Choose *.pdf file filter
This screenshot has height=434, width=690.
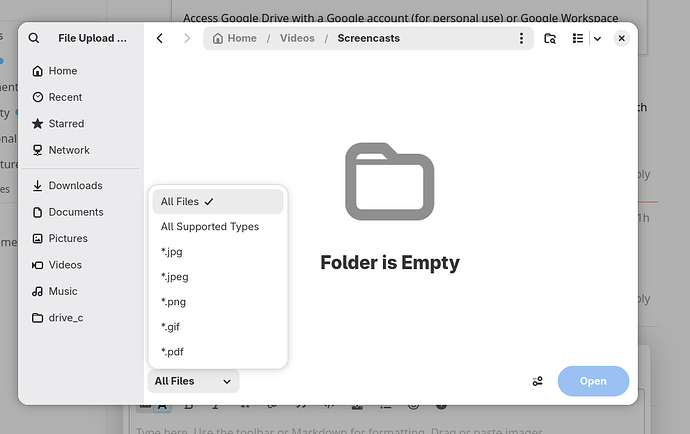coord(218,352)
